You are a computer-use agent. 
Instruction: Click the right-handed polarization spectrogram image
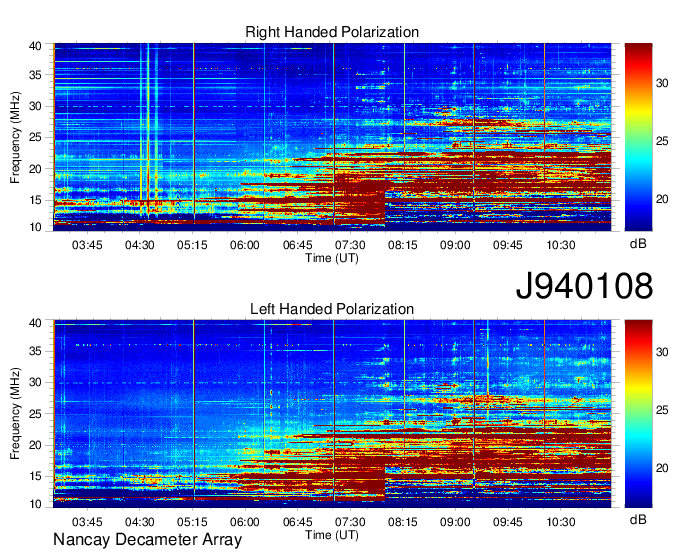[332, 137]
